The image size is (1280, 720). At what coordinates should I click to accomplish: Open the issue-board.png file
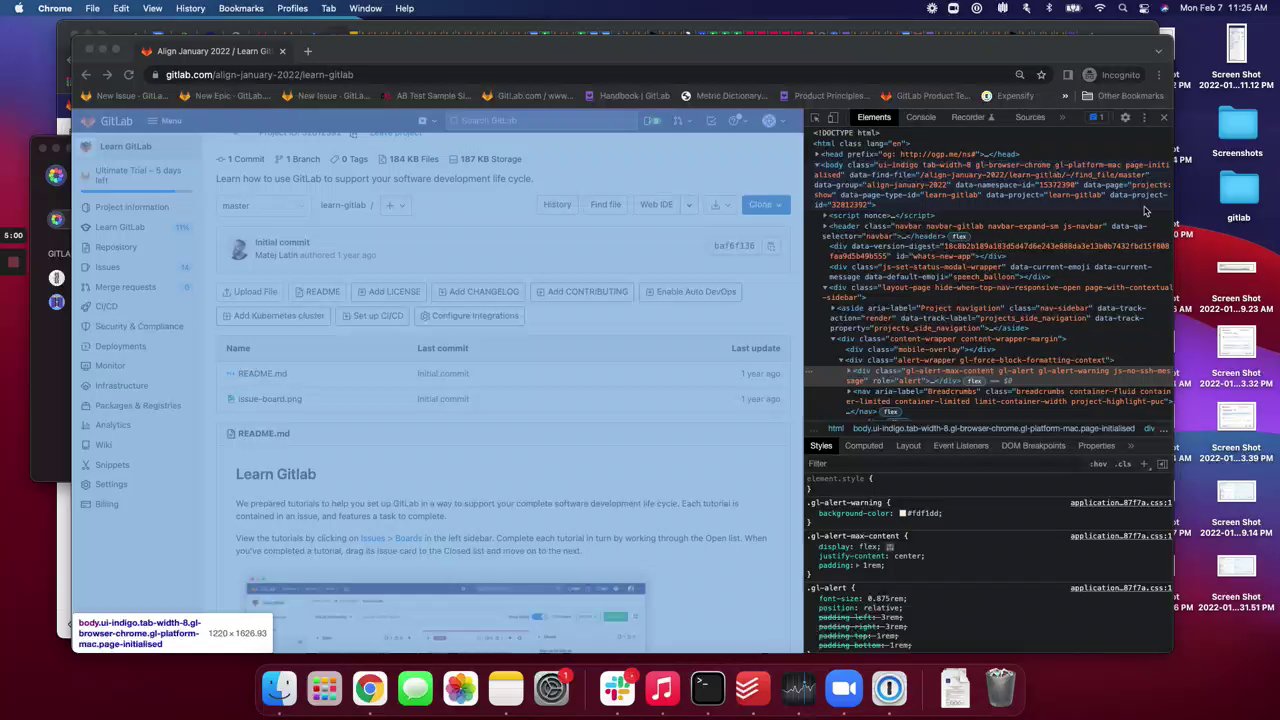point(269,399)
